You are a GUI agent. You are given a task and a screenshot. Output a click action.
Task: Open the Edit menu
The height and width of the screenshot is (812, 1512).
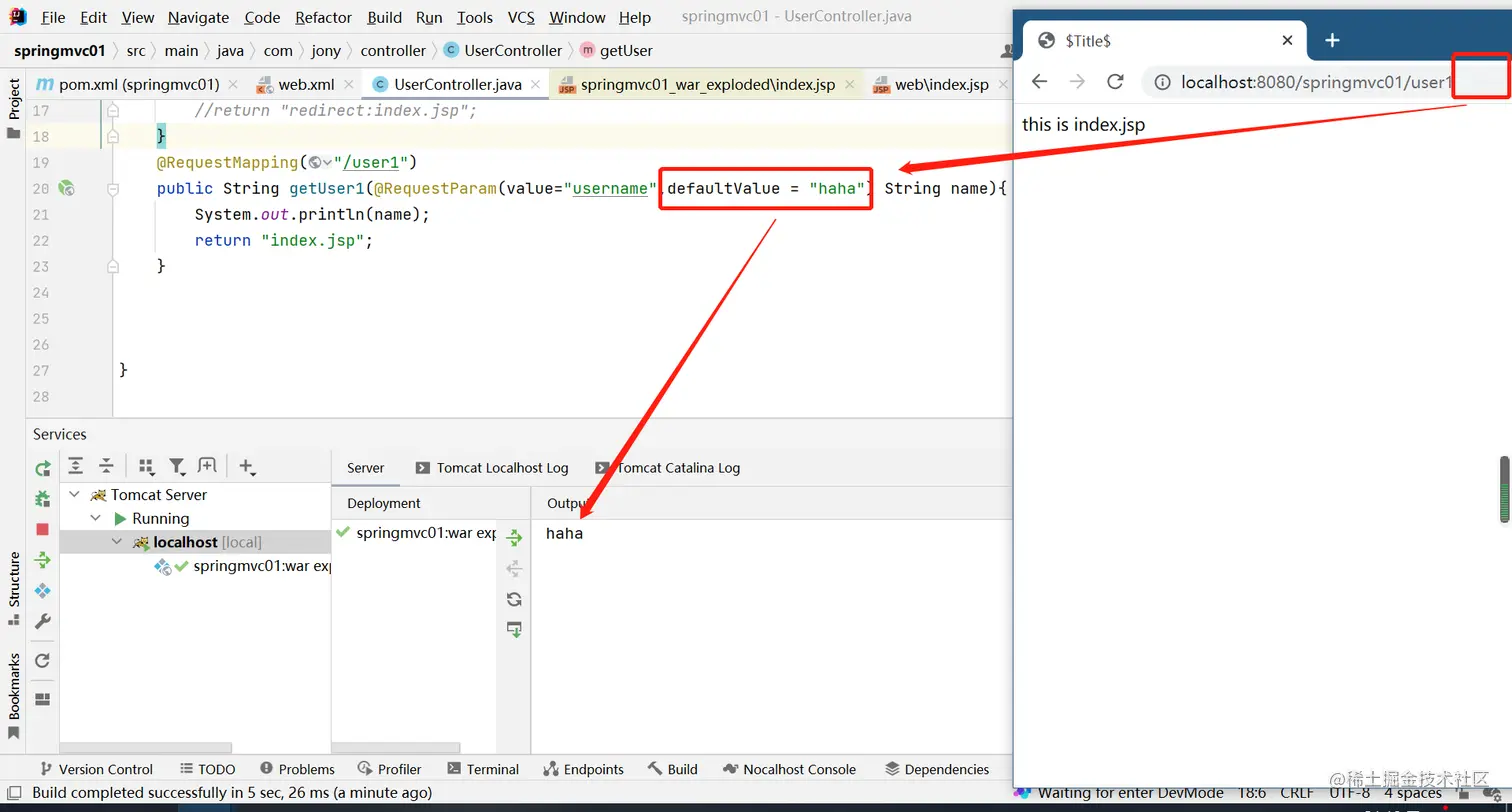93,17
